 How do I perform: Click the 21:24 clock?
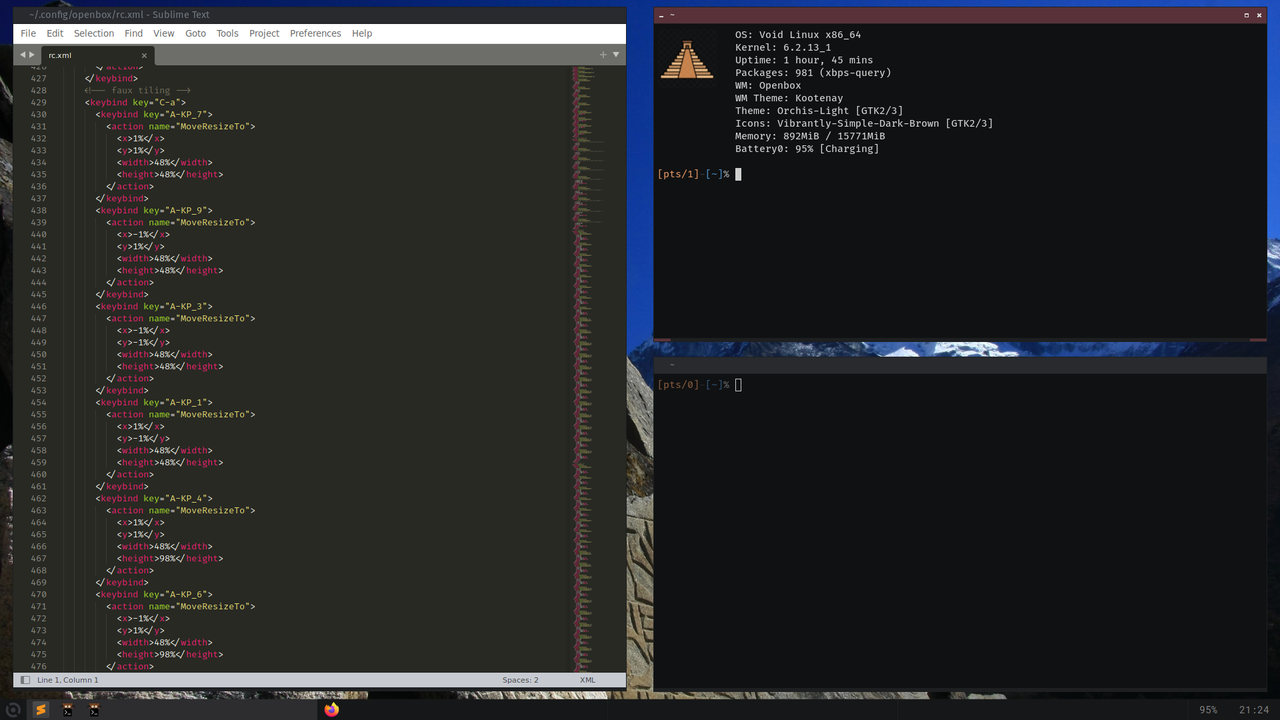pyautogui.click(x=1254, y=710)
